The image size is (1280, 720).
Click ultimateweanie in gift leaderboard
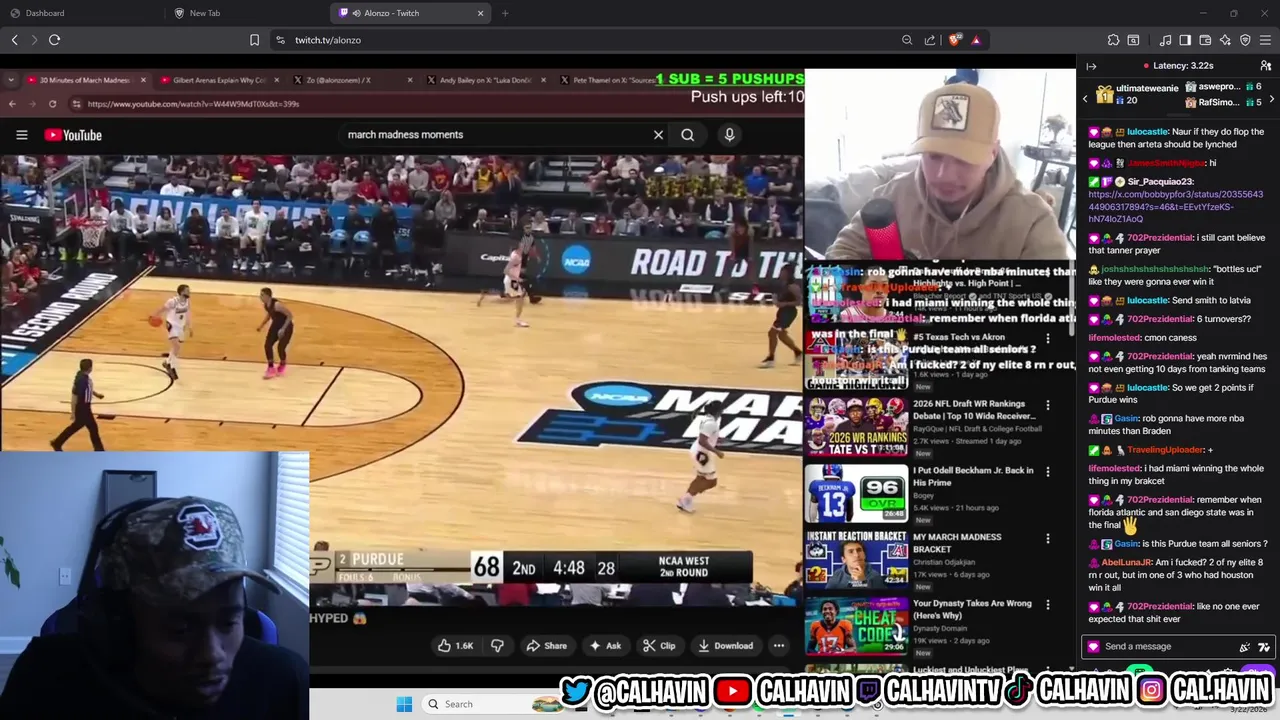[1147, 88]
